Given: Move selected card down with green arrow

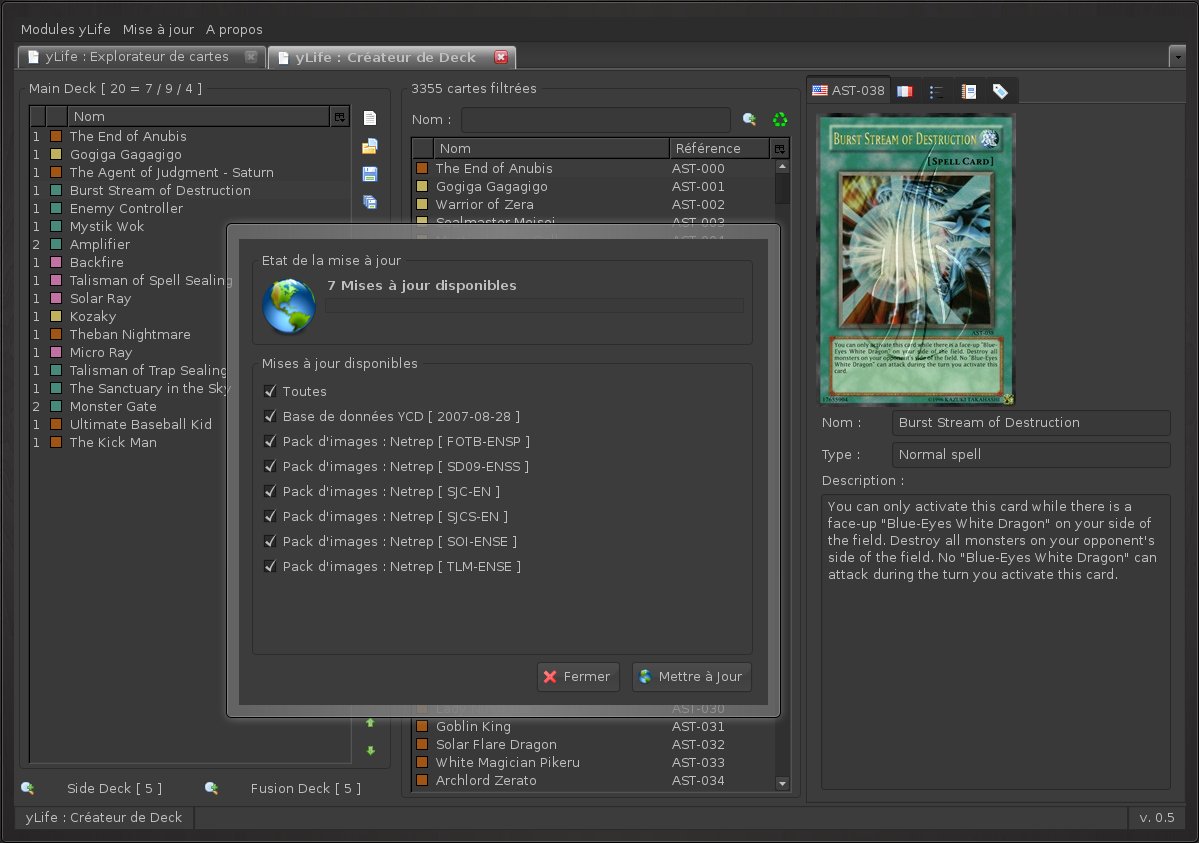Looking at the screenshot, I should [x=371, y=750].
